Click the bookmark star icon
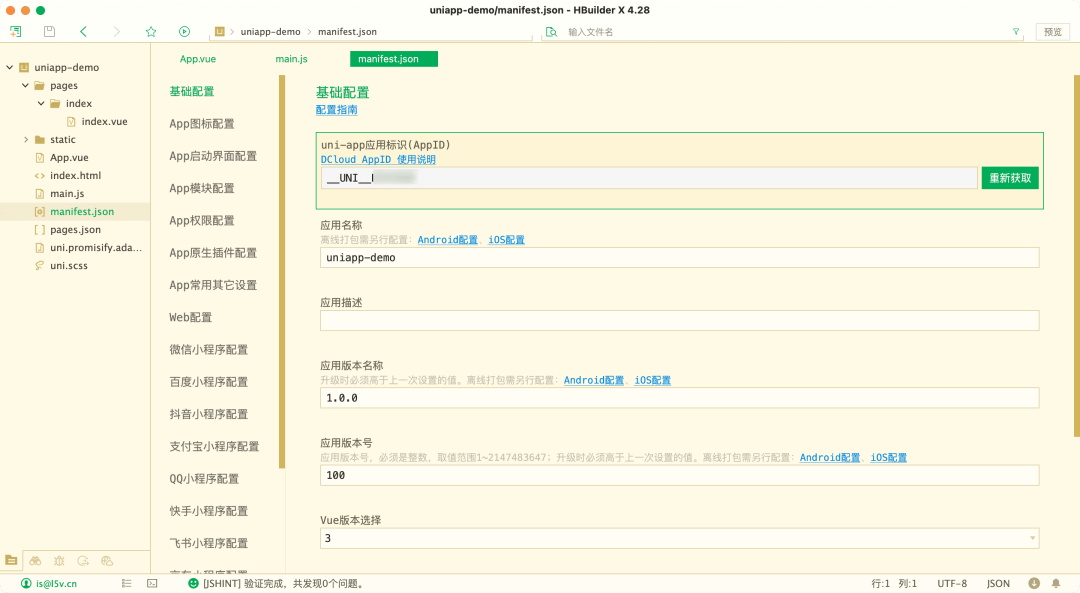 coord(151,32)
